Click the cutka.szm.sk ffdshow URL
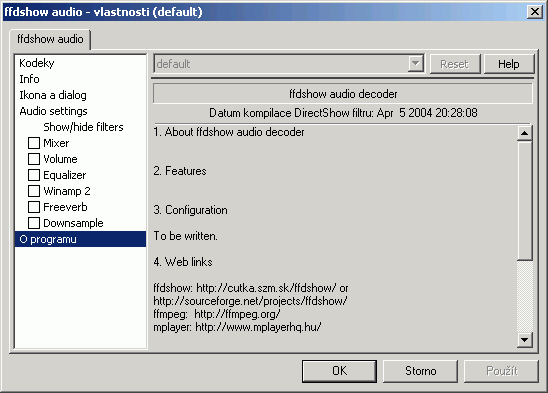 coord(266,288)
